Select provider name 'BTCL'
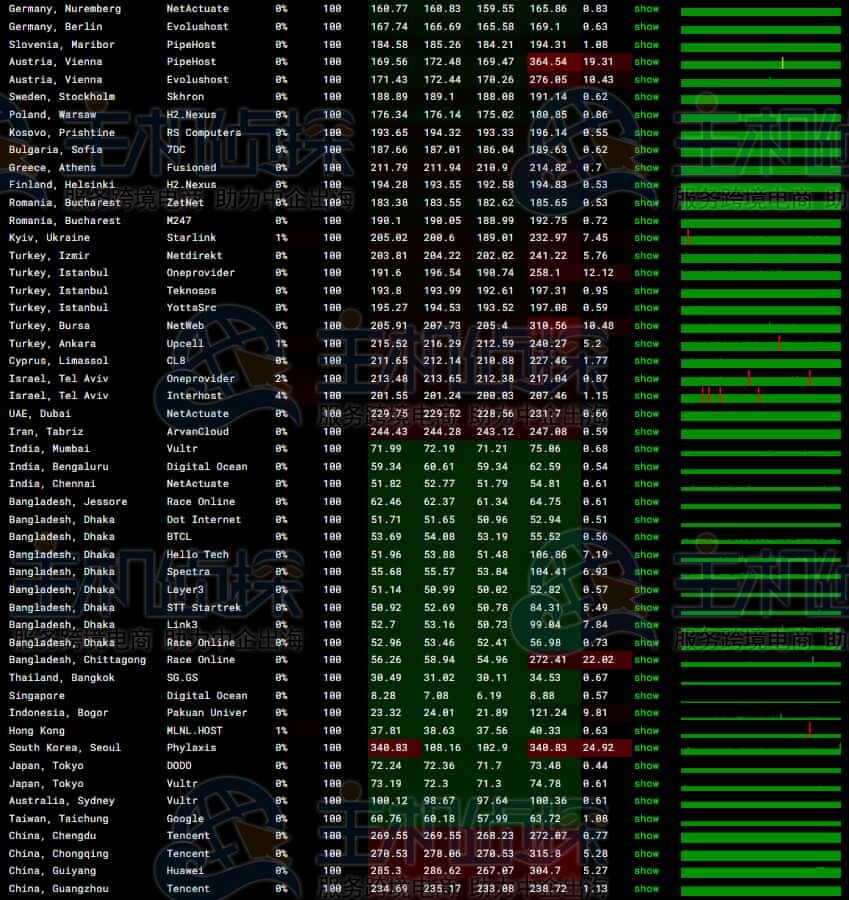 (179, 537)
